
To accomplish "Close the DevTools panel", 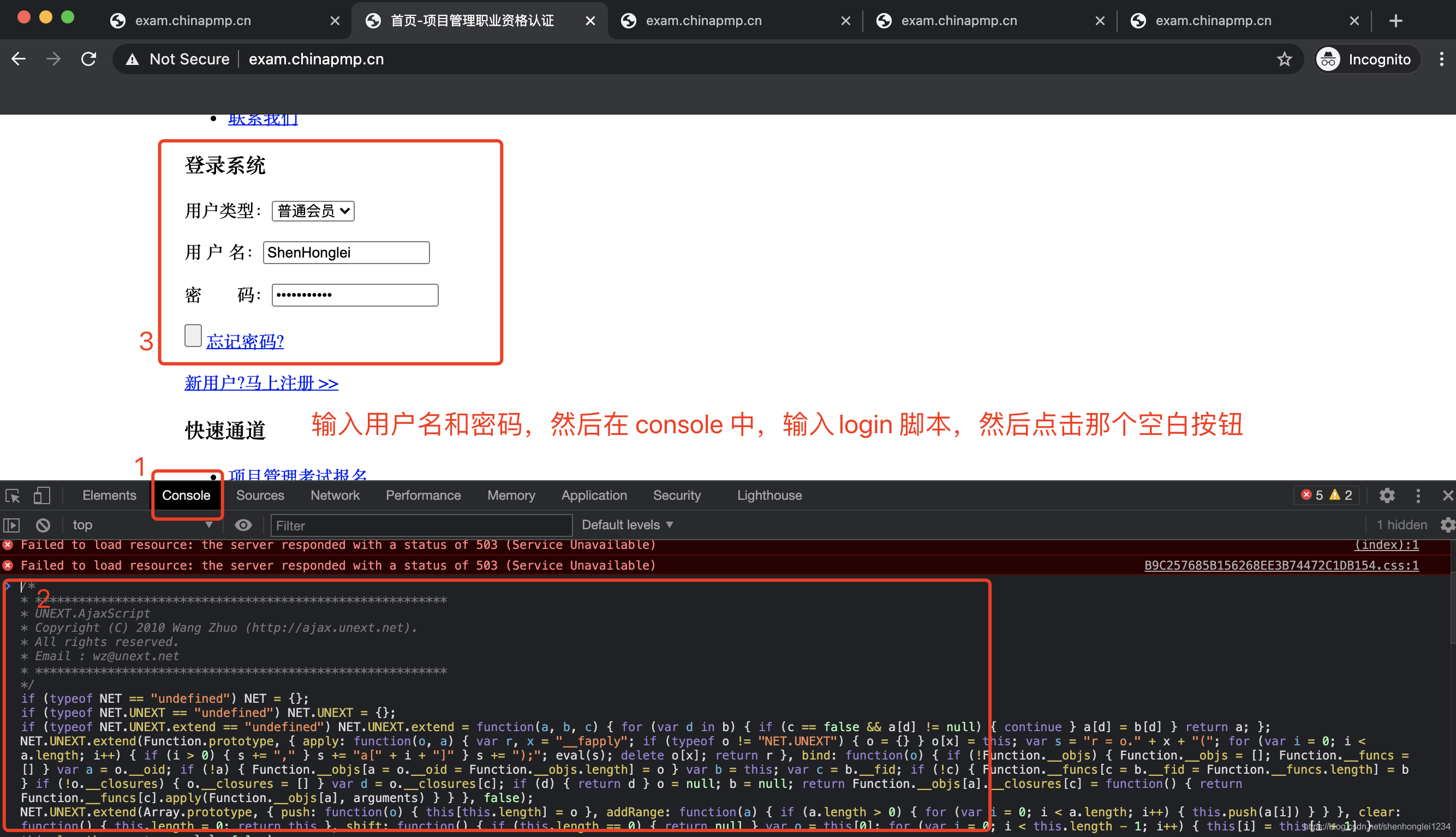I will point(1447,495).
